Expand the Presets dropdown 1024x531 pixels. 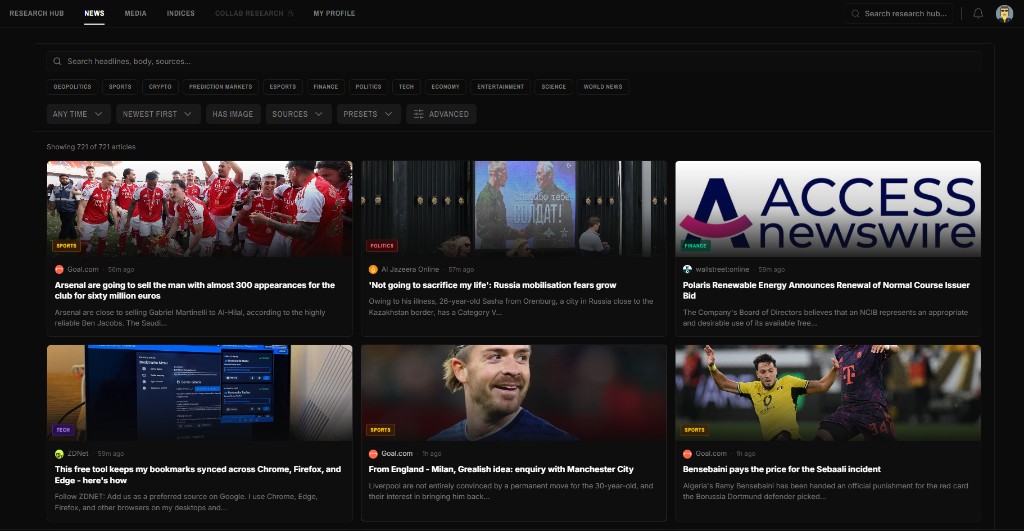click(x=368, y=114)
